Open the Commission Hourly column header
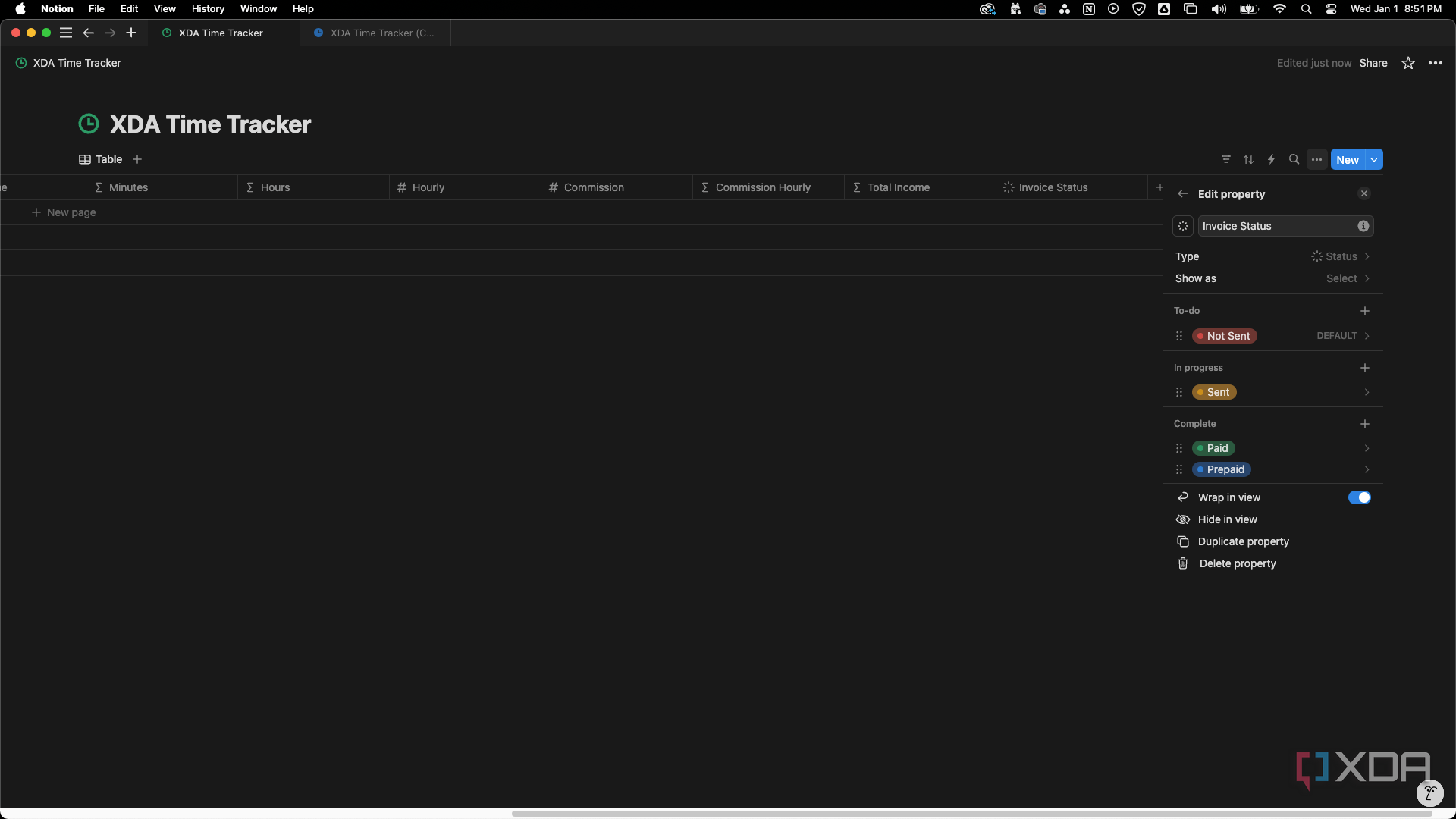 point(768,187)
